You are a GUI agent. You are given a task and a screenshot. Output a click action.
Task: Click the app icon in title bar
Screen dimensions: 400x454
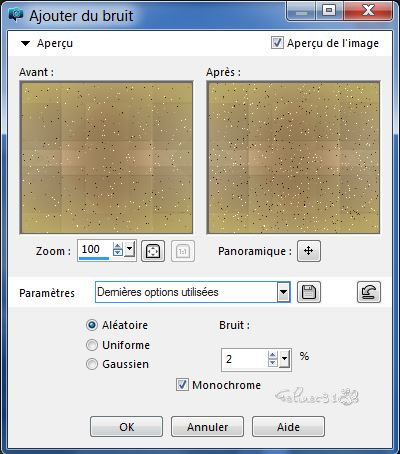15,15
